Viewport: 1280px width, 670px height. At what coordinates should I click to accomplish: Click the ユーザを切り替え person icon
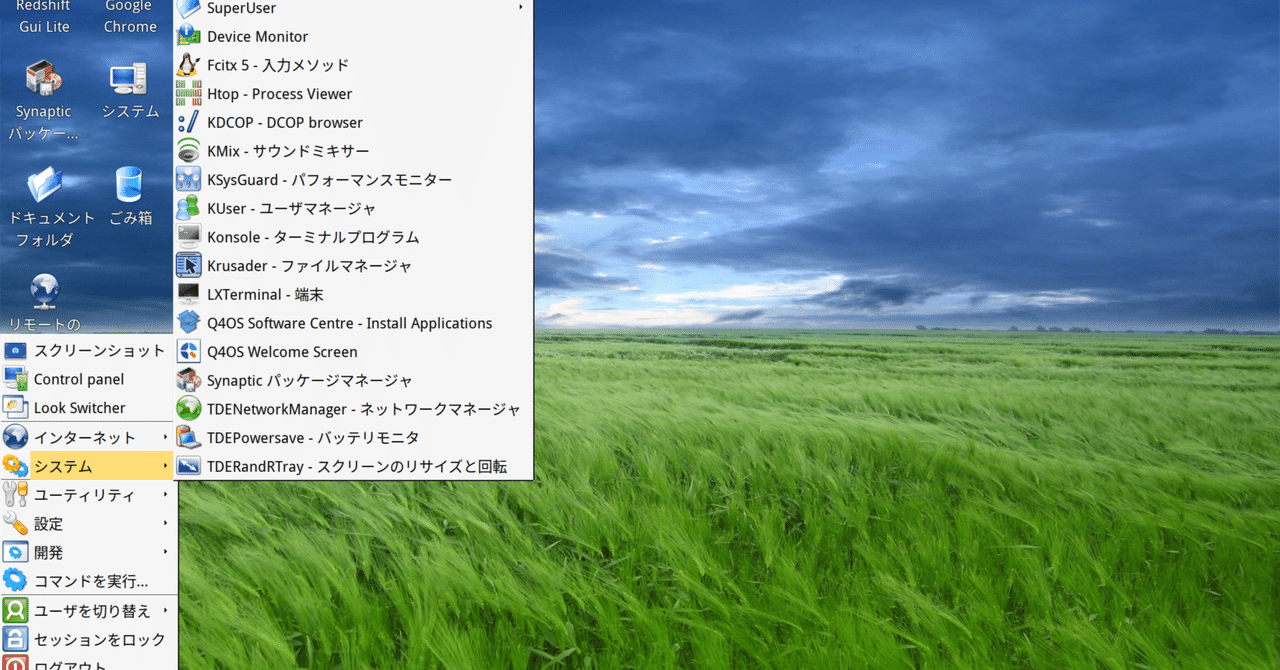(15, 610)
